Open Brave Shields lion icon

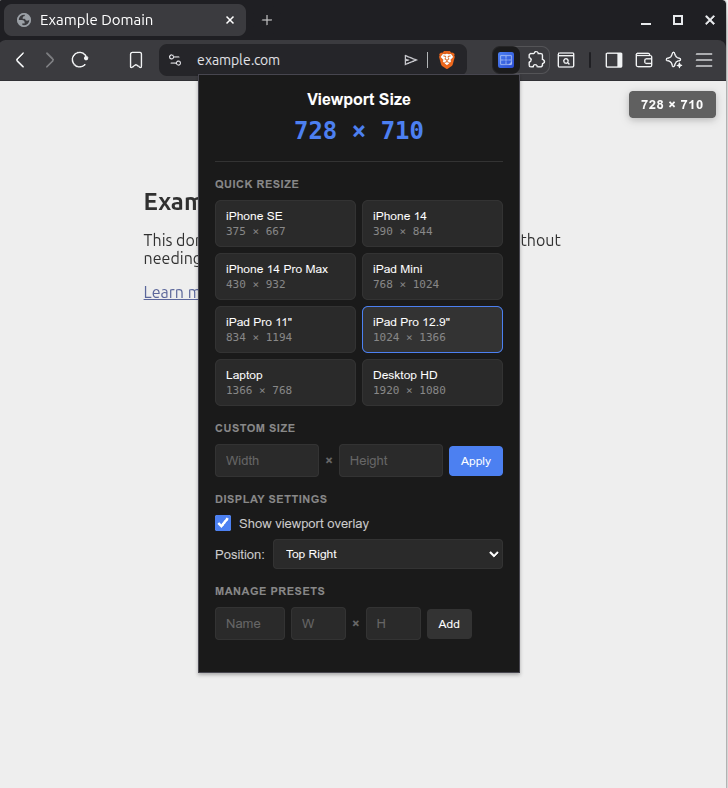(447, 60)
